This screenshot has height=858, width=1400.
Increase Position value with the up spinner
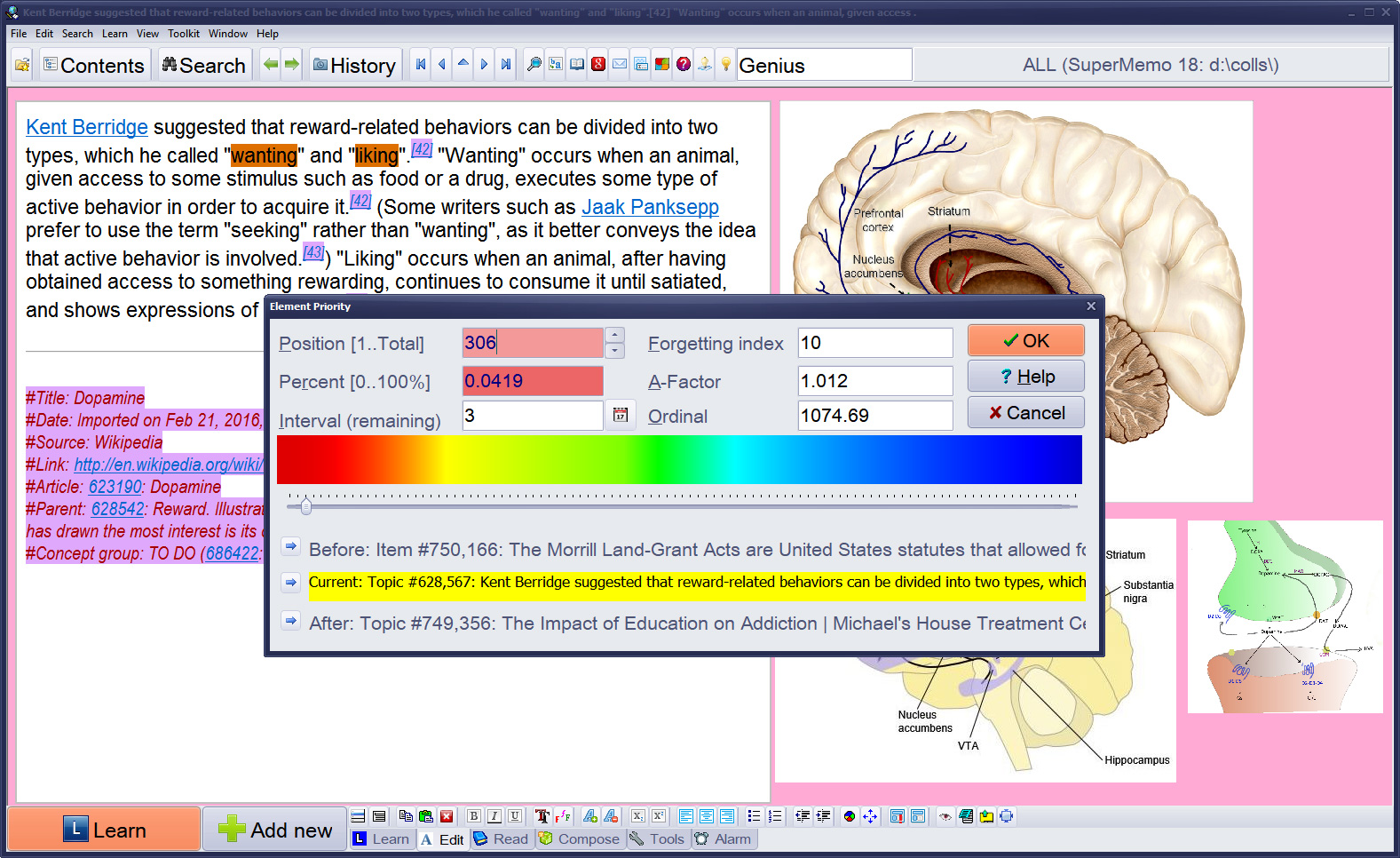[614, 336]
